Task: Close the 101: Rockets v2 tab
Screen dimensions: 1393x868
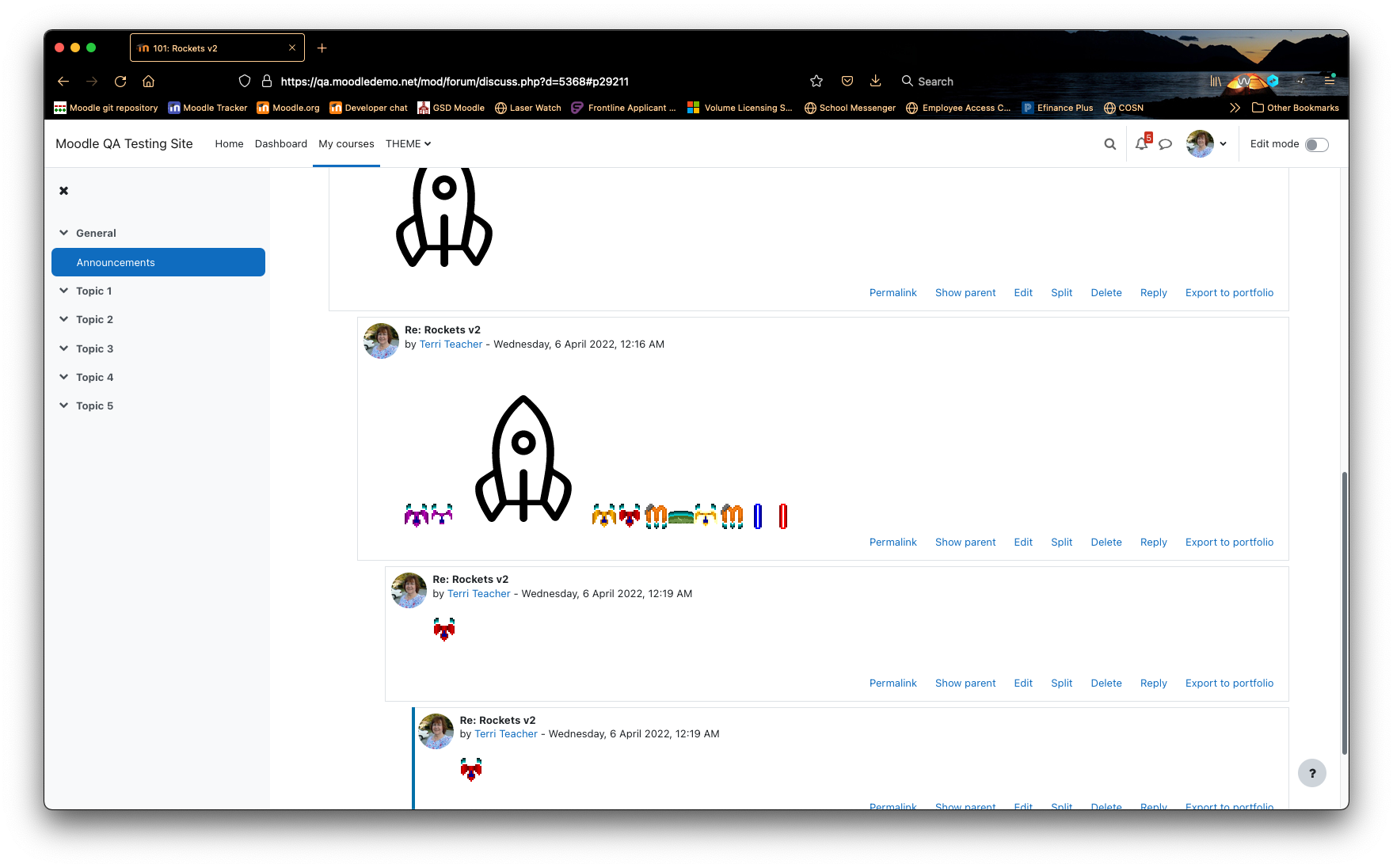Action: (292, 48)
